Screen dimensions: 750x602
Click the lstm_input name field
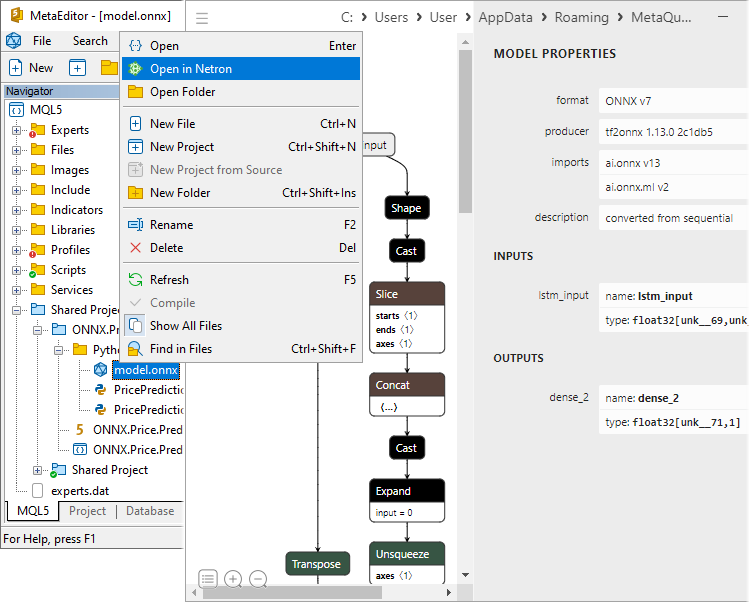pos(673,296)
